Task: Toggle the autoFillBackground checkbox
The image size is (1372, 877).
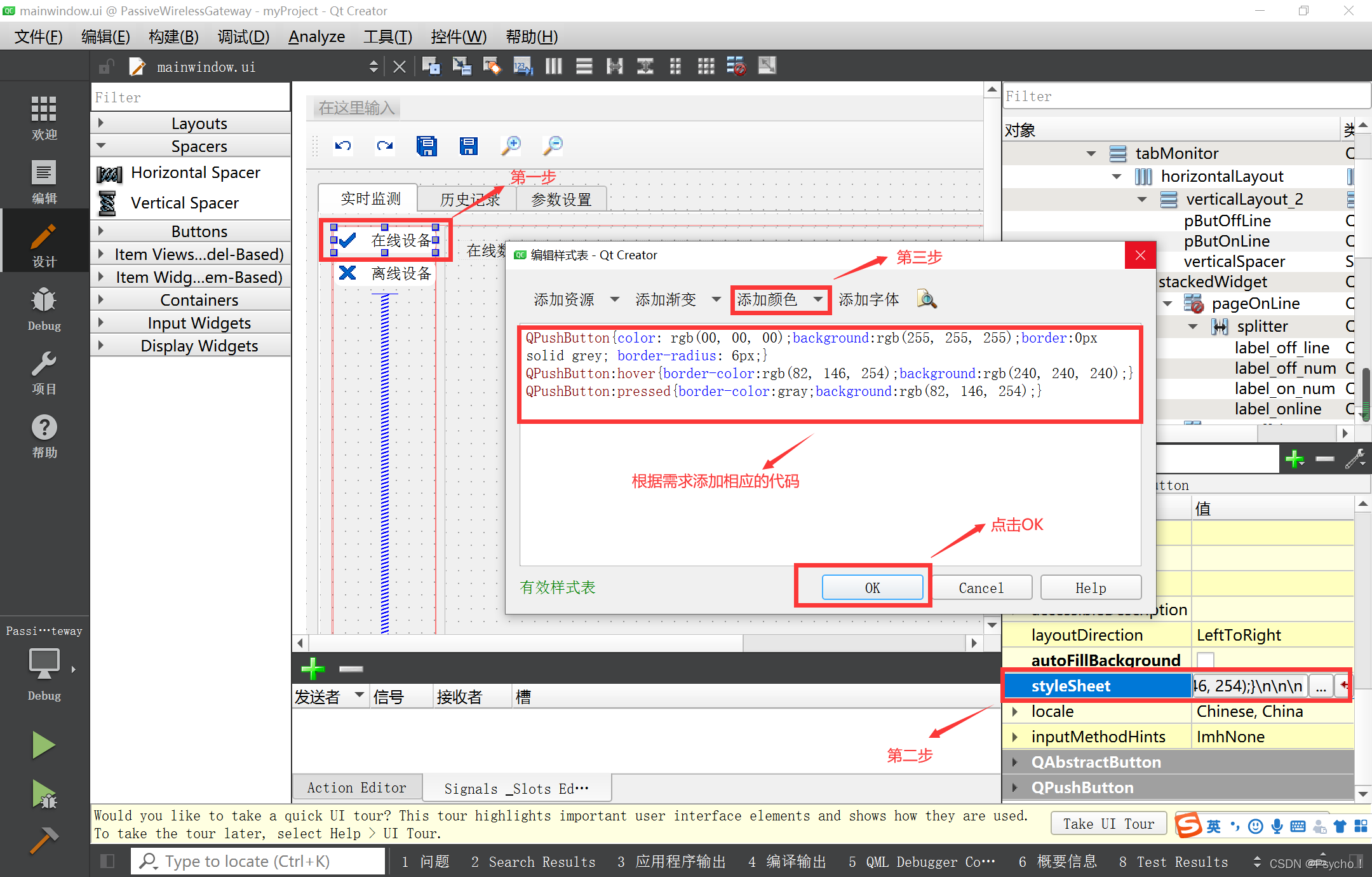Action: [1203, 659]
